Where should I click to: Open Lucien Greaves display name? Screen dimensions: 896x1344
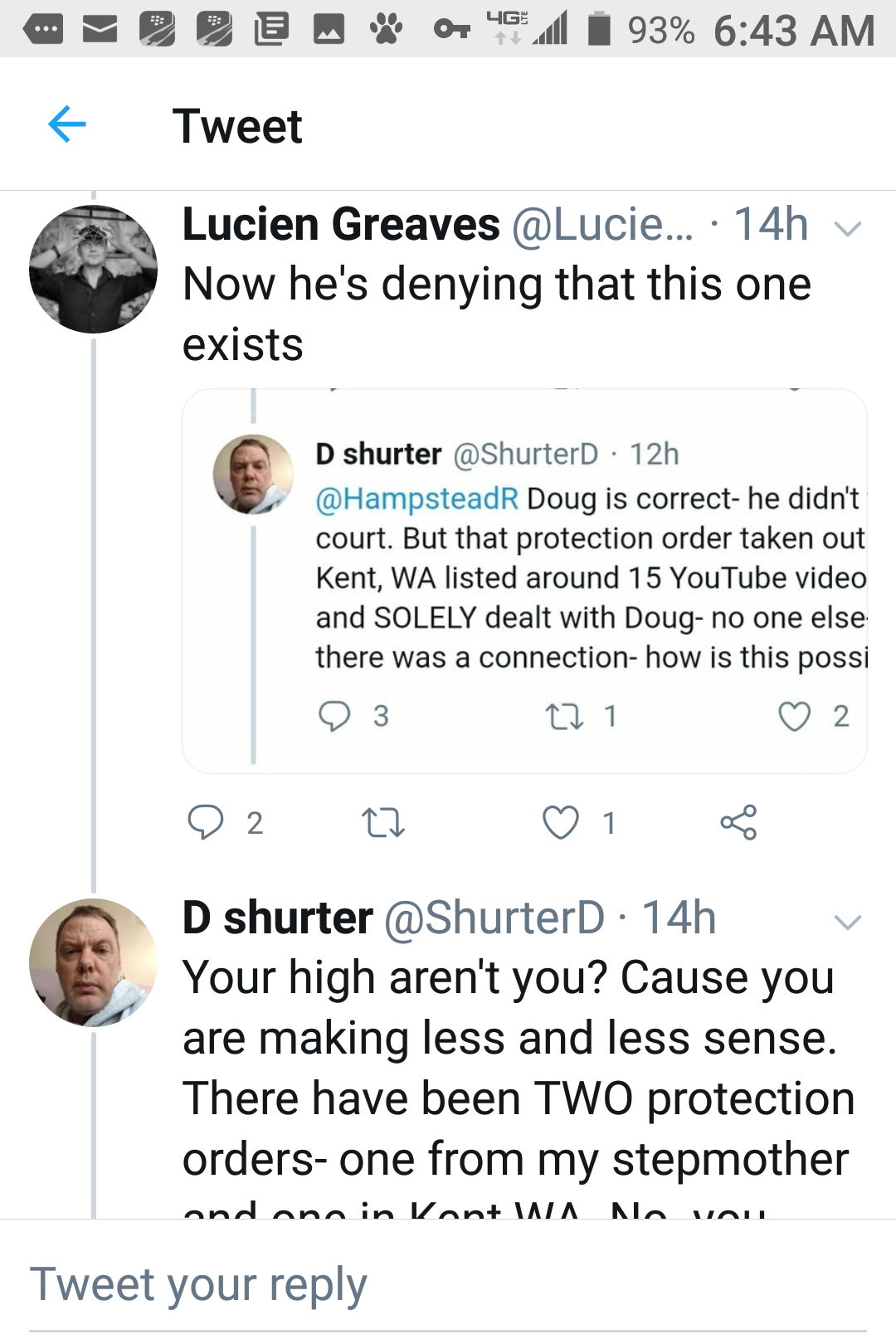pyautogui.click(x=341, y=225)
